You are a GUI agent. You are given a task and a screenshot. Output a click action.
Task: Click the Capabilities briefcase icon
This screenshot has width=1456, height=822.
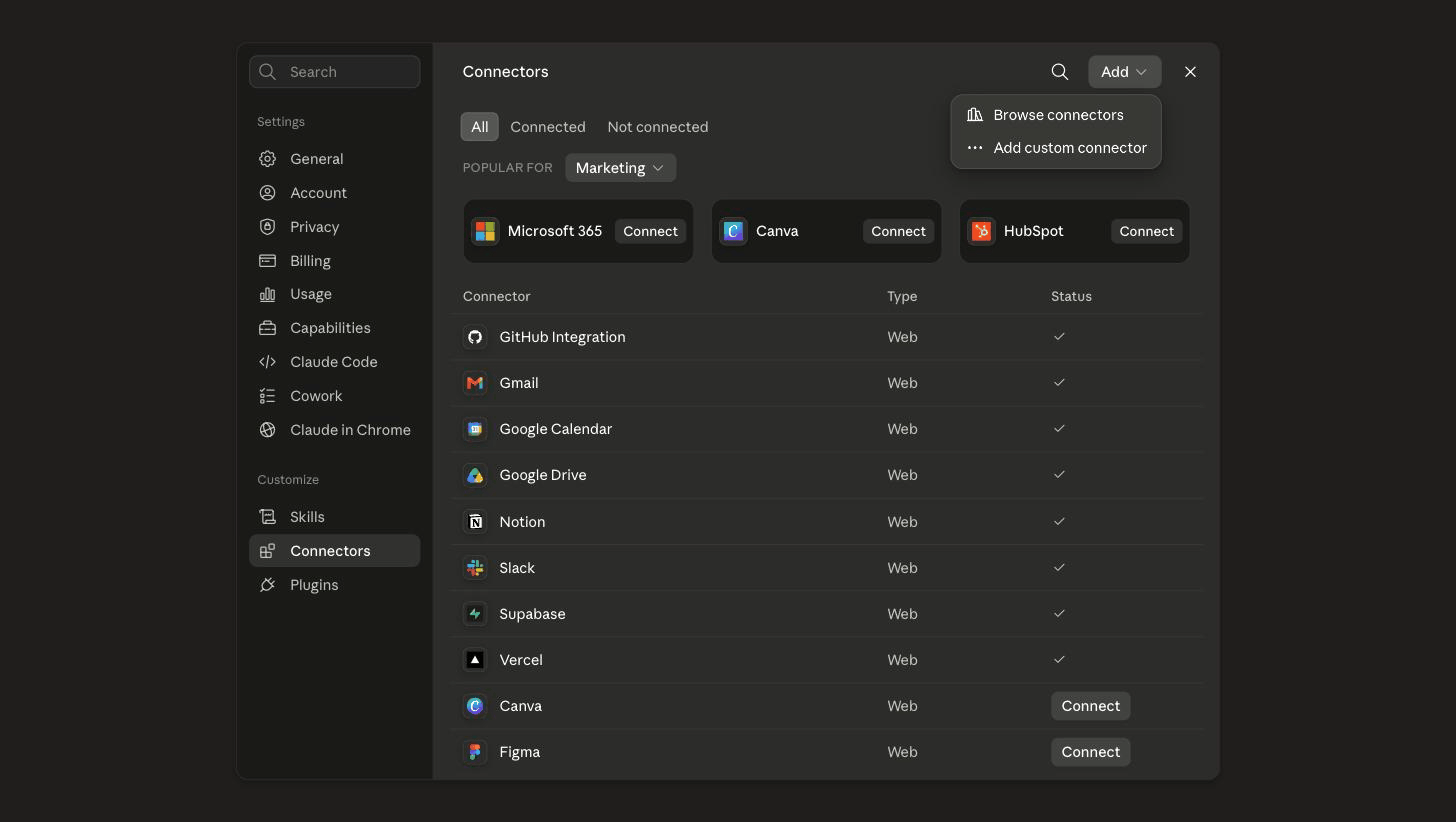(x=267, y=328)
